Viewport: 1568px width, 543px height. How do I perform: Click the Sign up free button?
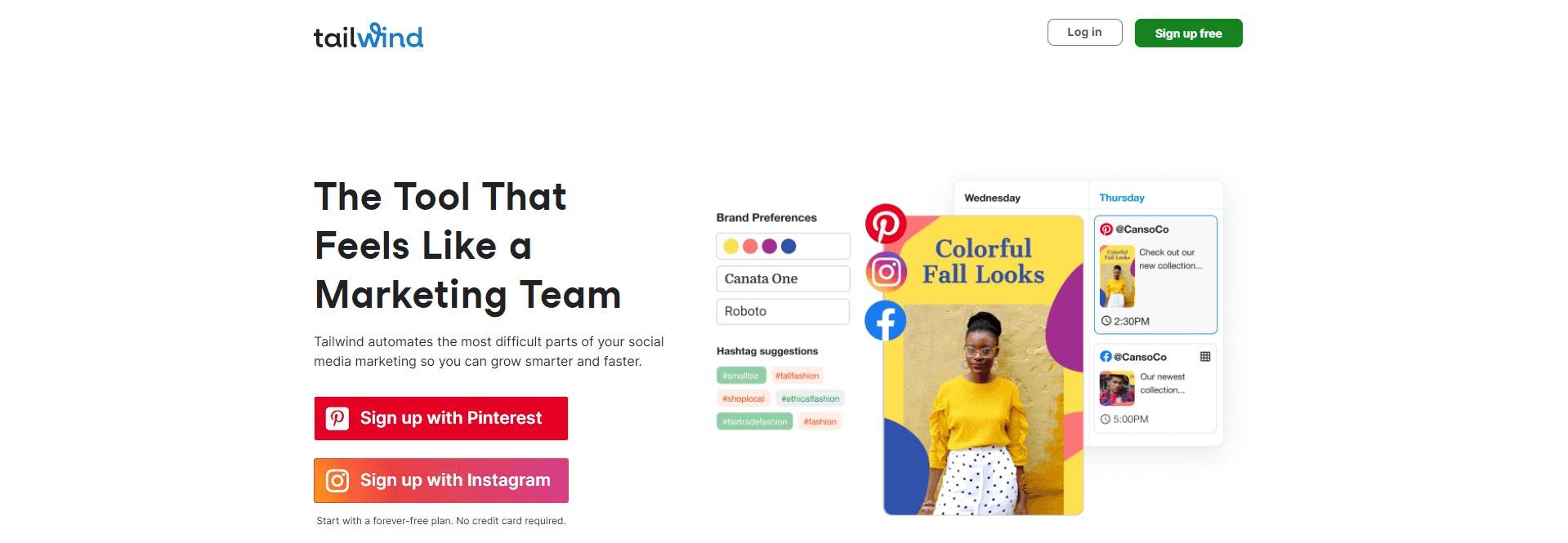[1188, 33]
